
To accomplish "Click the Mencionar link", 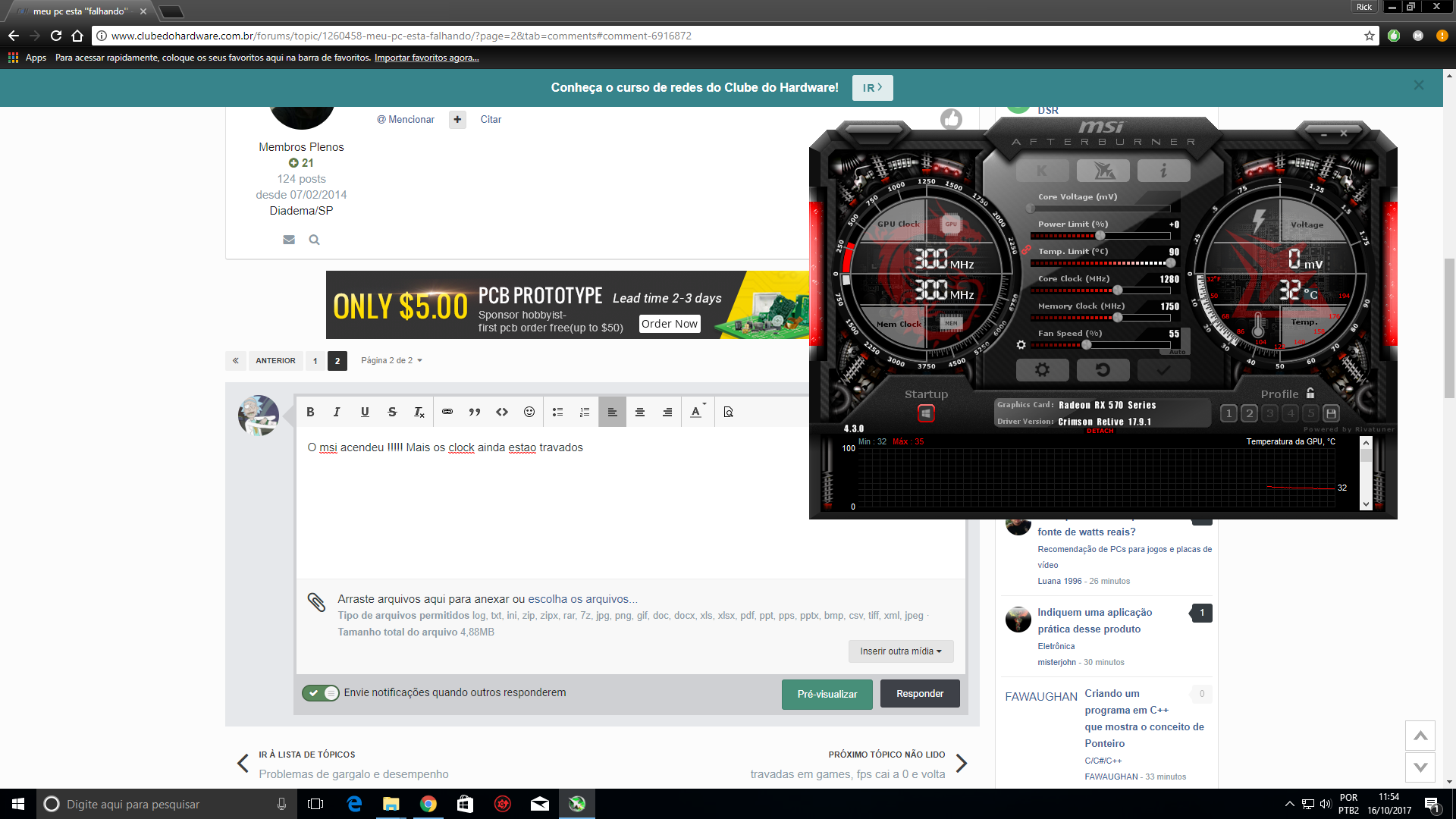I will tap(406, 120).
